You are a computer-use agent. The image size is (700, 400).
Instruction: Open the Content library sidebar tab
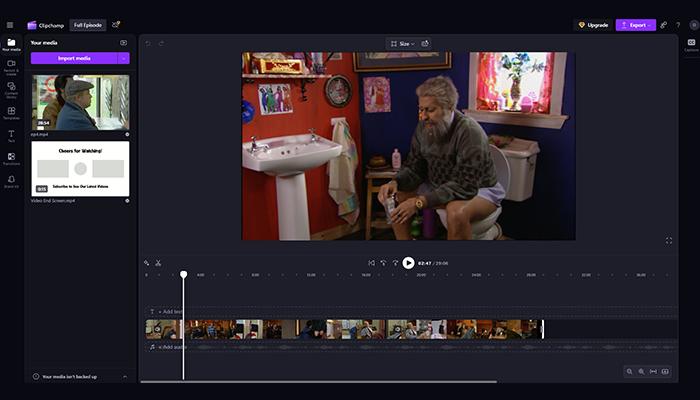pyautogui.click(x=11, y=90)
